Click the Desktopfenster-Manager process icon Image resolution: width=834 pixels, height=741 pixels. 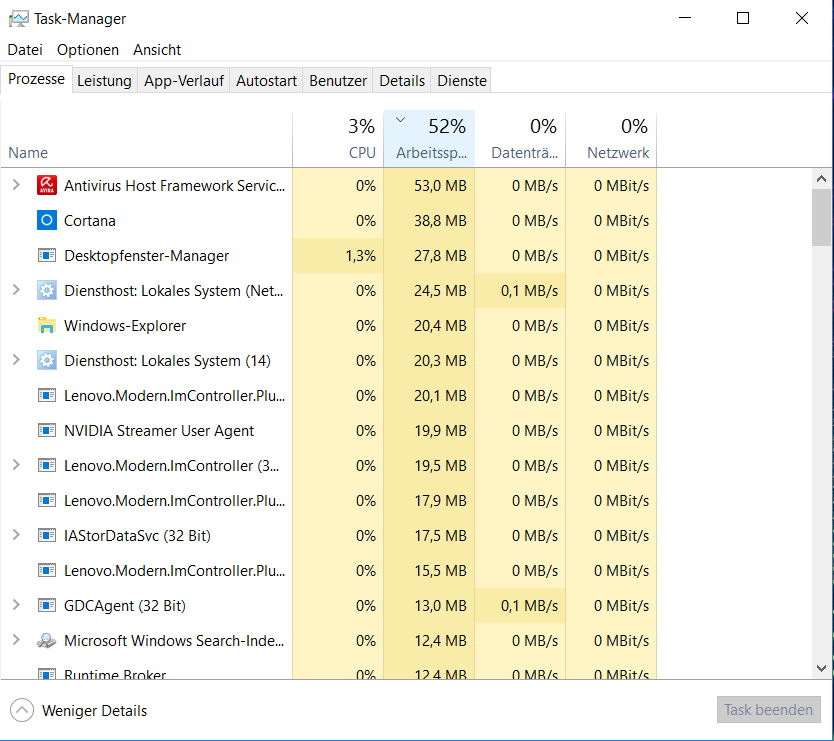pyautogui.click(x=47, y=255)
